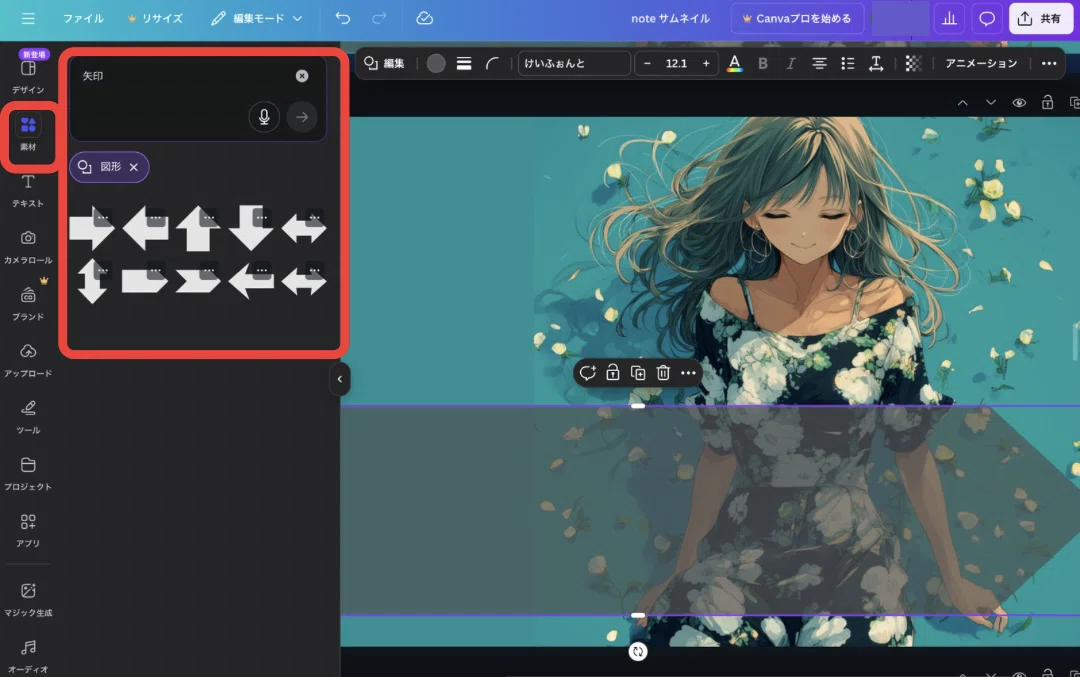Hide the page with eye icon
The height and width of the screenshot is (677, 1080).
tap(1019, 103)
